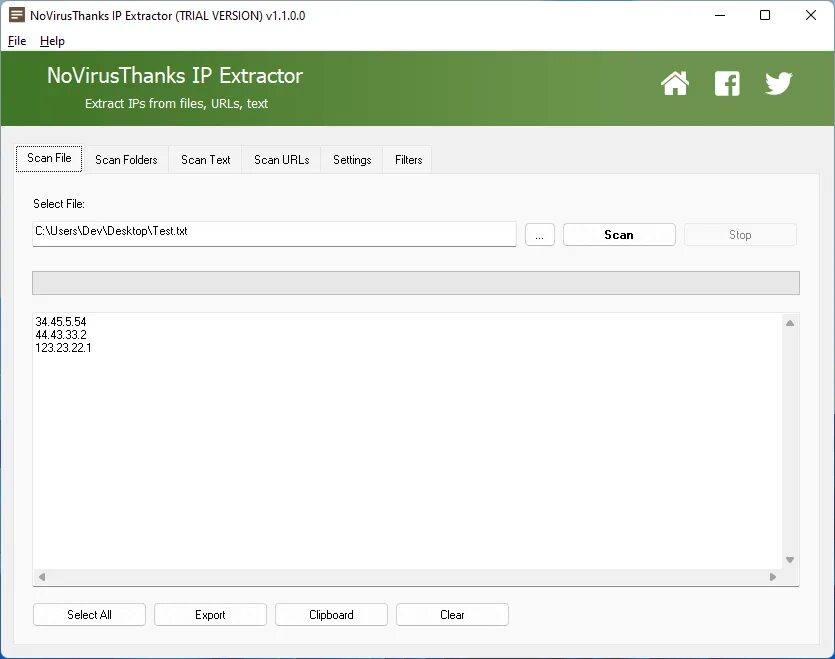Screen dimensions: 835x659
Task: Switch to the Scan URLs tab
Action: pos(282,160)
